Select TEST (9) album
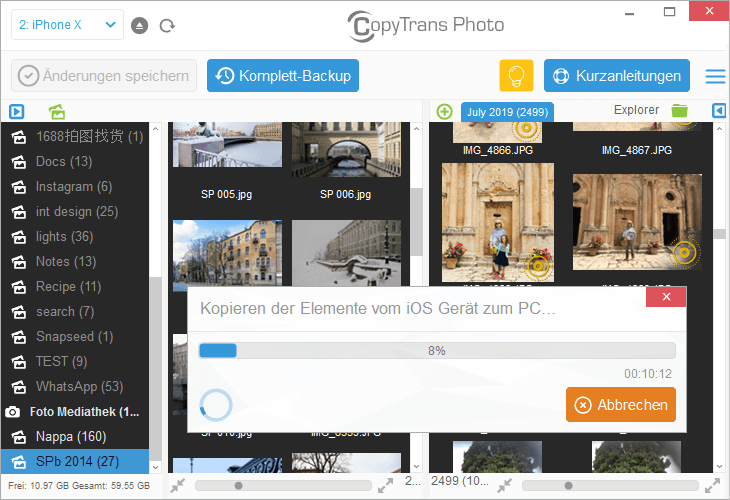 coord(75,362)
